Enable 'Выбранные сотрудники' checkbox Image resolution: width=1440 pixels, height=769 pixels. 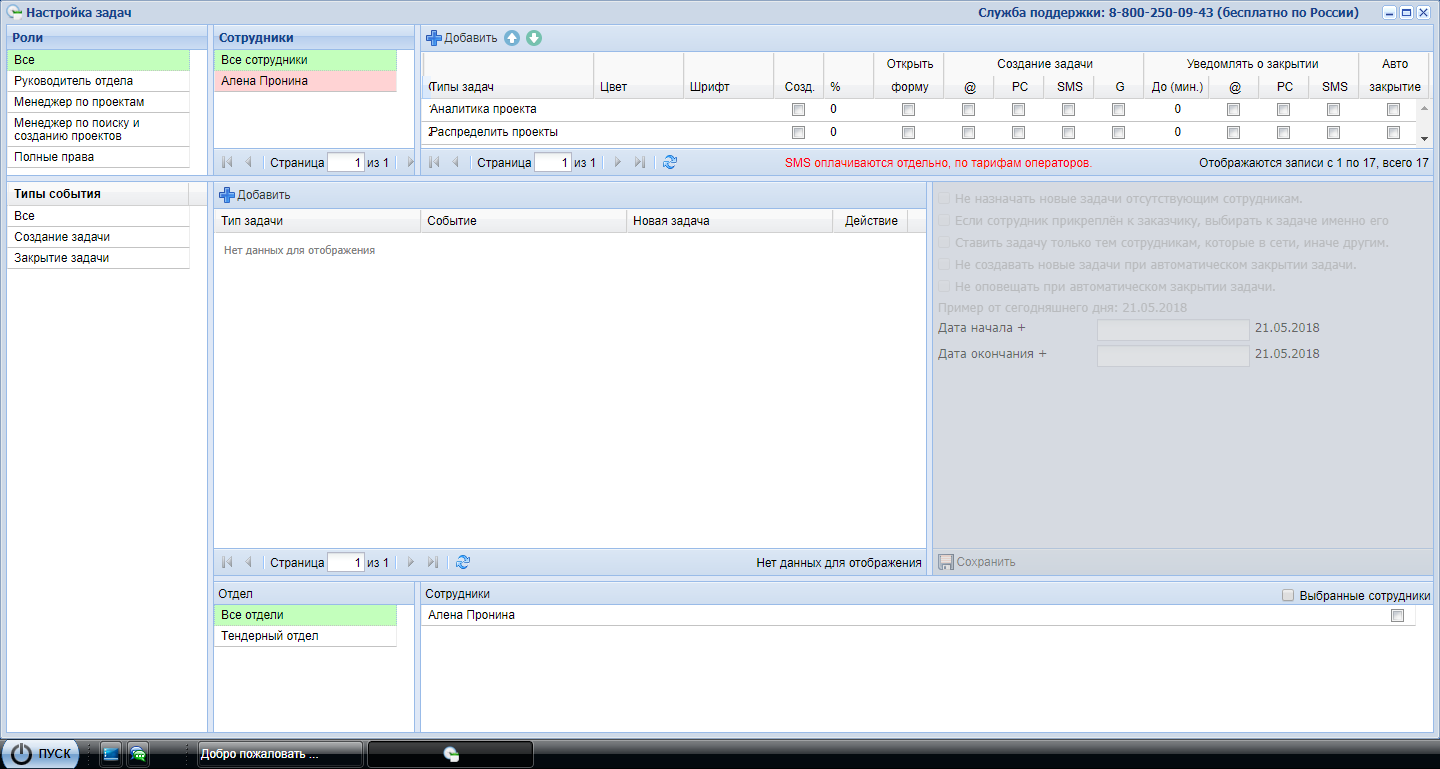[1288, 596]
